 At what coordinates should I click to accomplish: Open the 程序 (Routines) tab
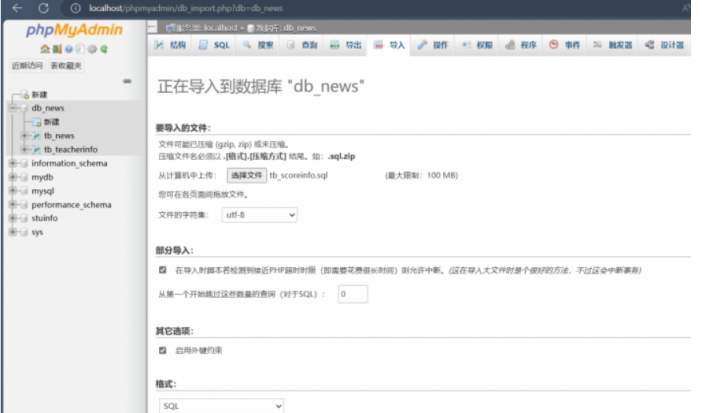521,45
